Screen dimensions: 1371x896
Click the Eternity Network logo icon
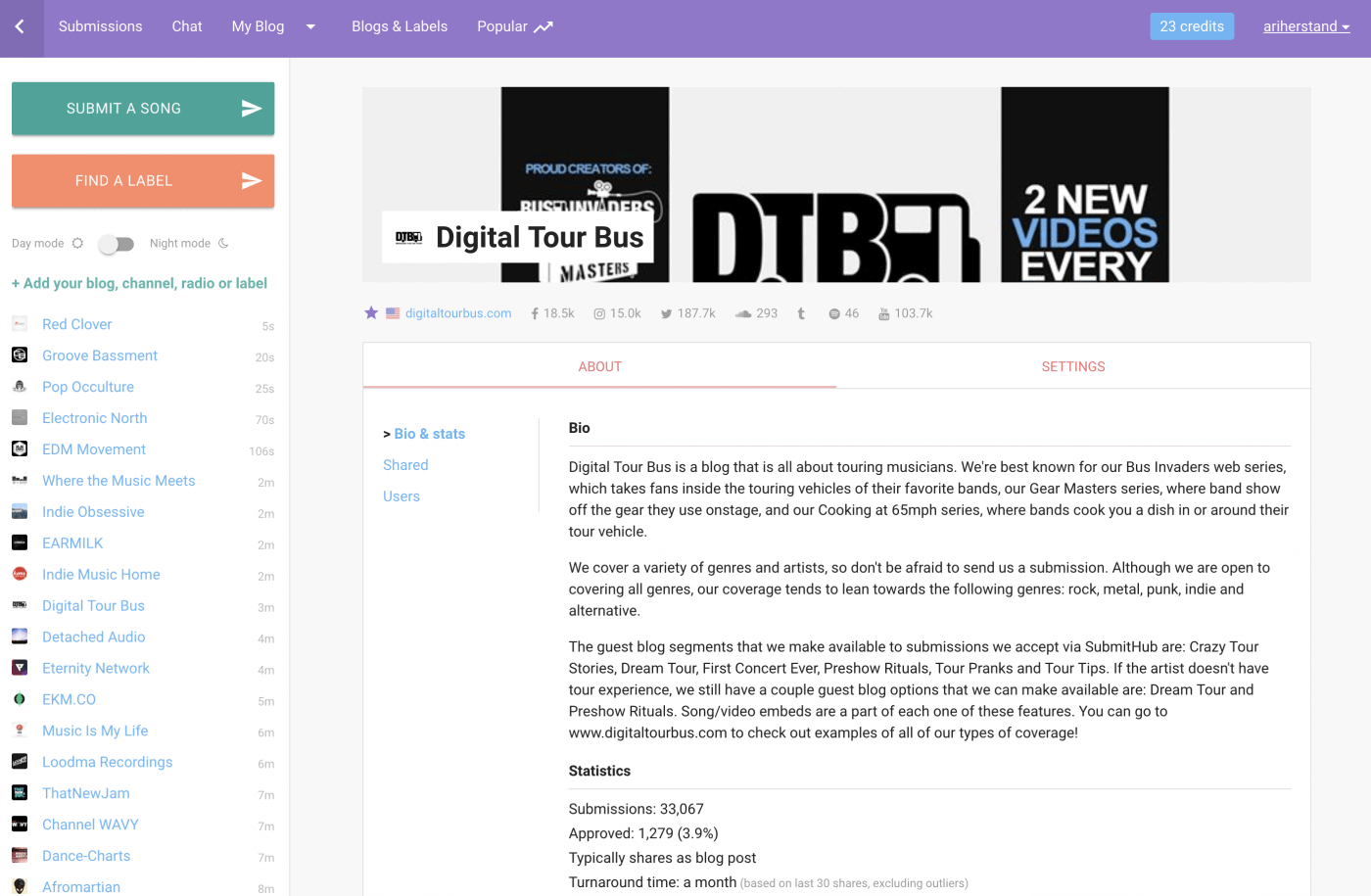[x=20, y=668]
